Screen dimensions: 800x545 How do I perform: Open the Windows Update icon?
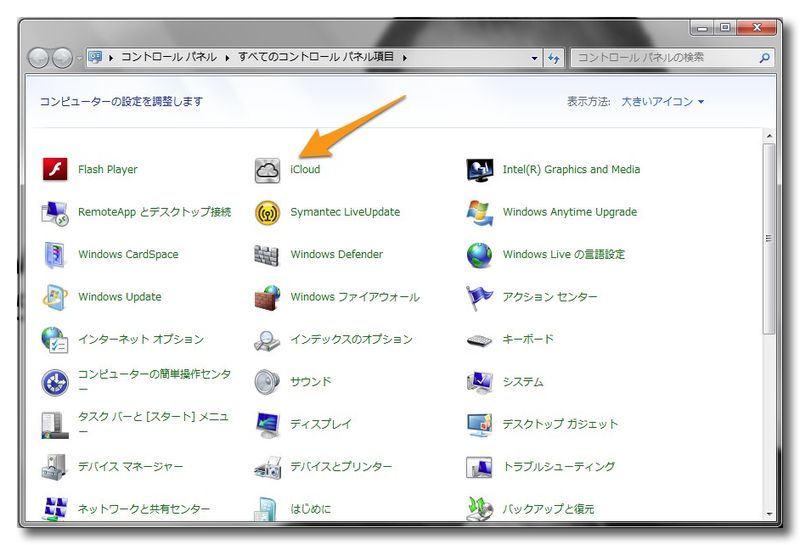55,297
